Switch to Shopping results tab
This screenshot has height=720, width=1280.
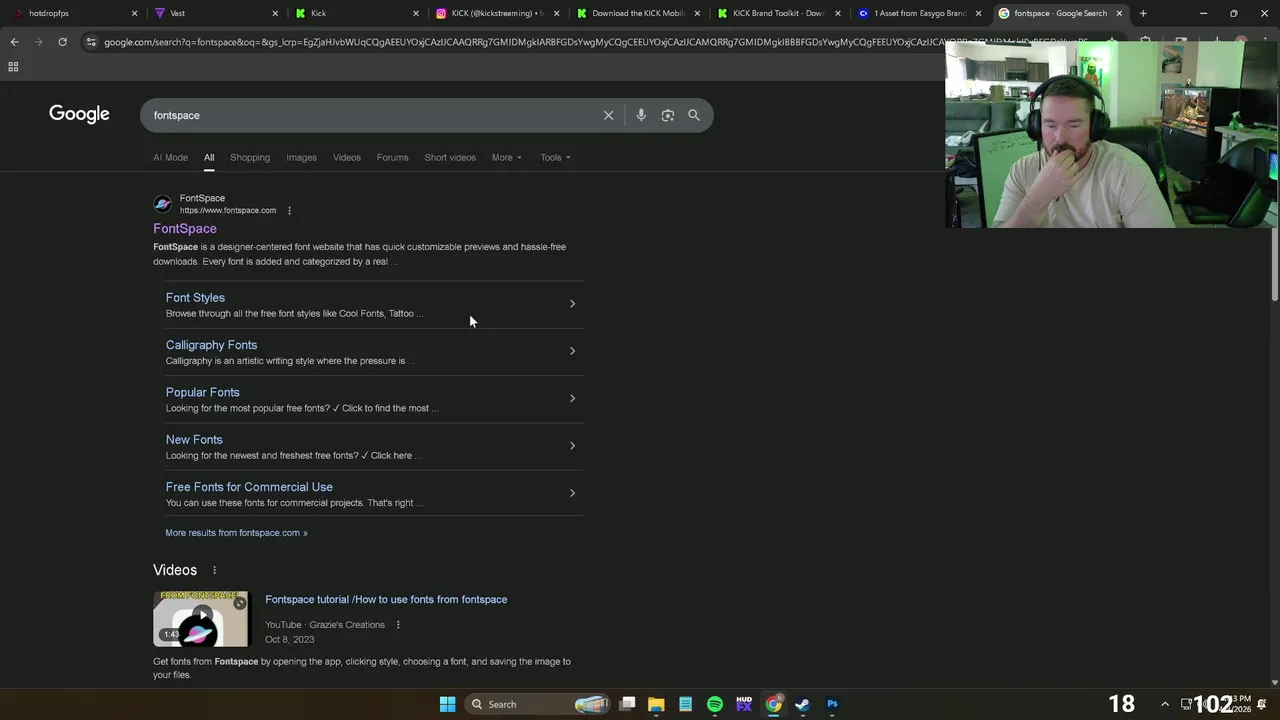click(250, 157)
